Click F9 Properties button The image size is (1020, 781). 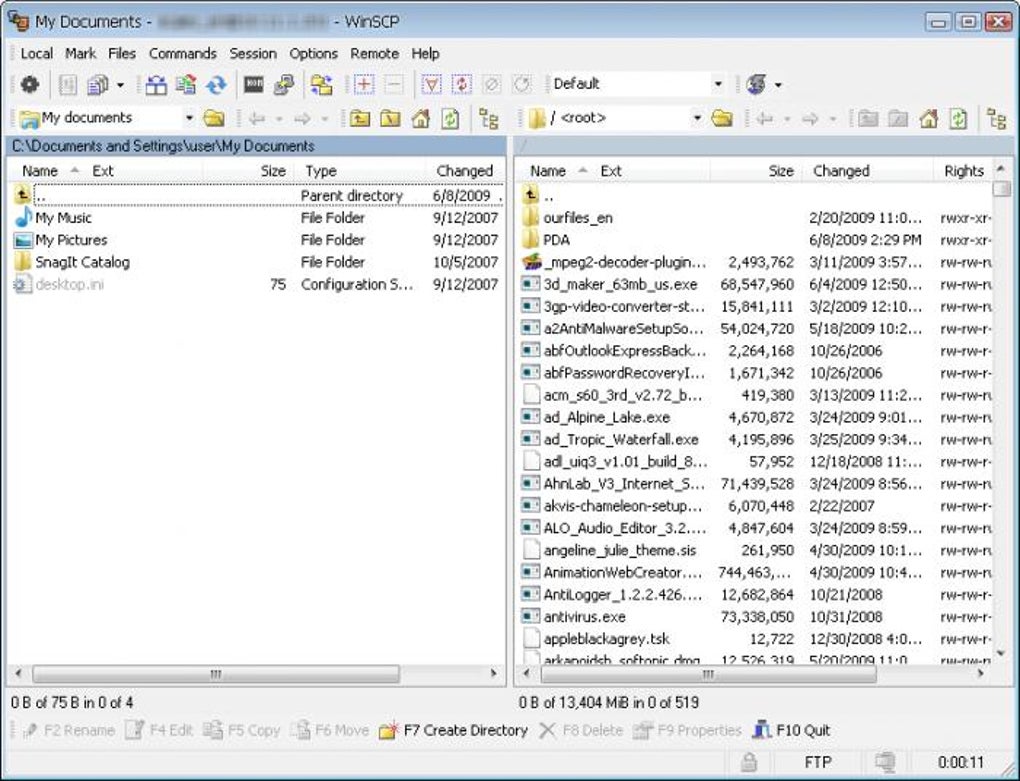click(688, 730)
